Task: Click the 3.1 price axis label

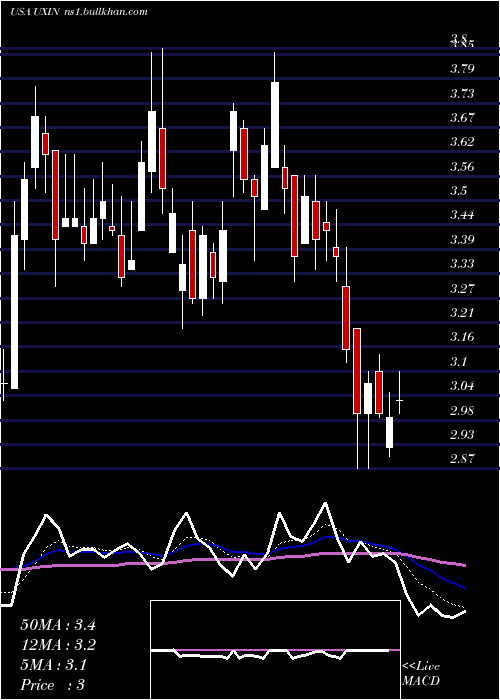Action: click(458, 361)
